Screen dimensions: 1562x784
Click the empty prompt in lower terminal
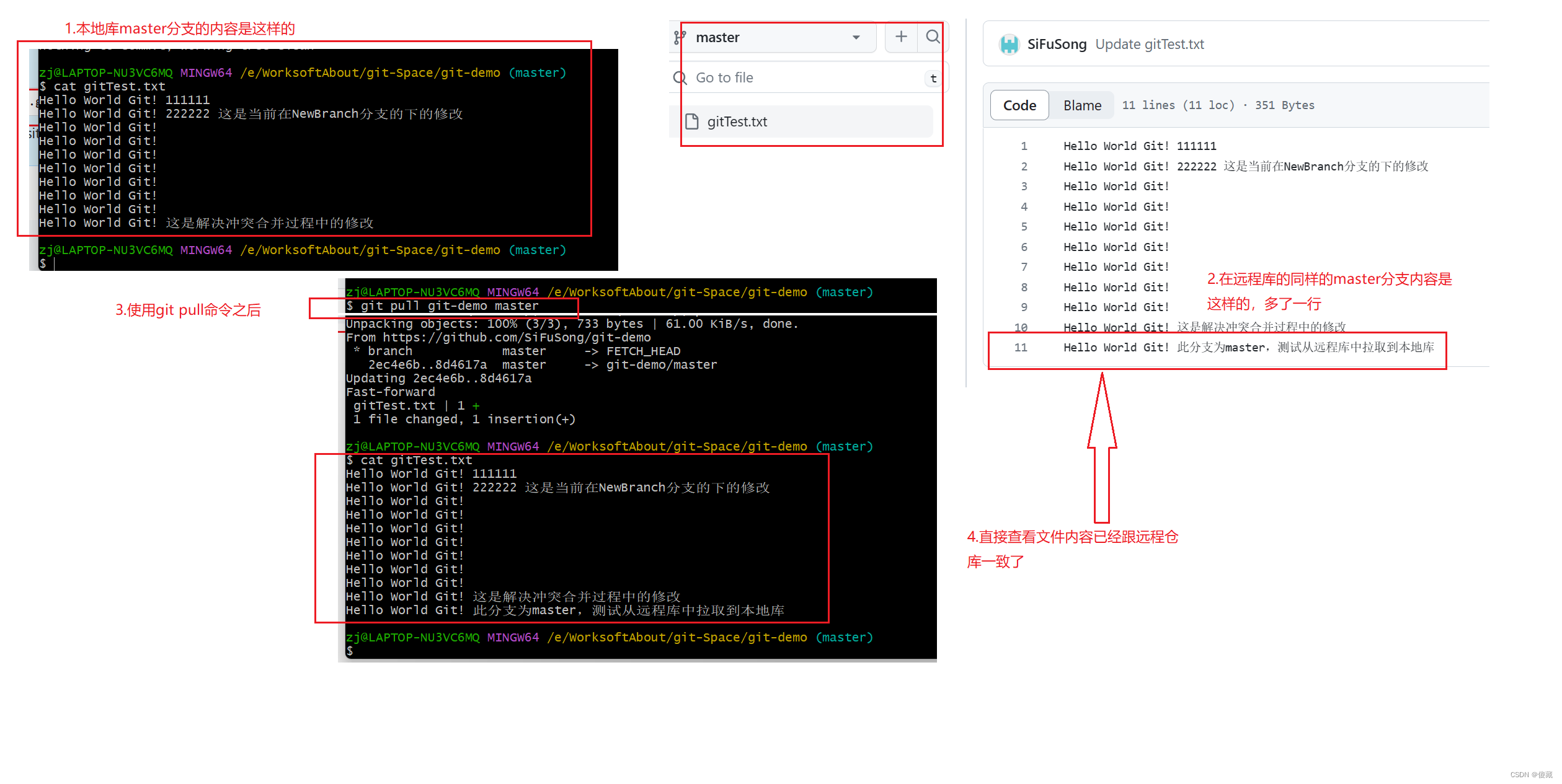(x=350, y=651)
